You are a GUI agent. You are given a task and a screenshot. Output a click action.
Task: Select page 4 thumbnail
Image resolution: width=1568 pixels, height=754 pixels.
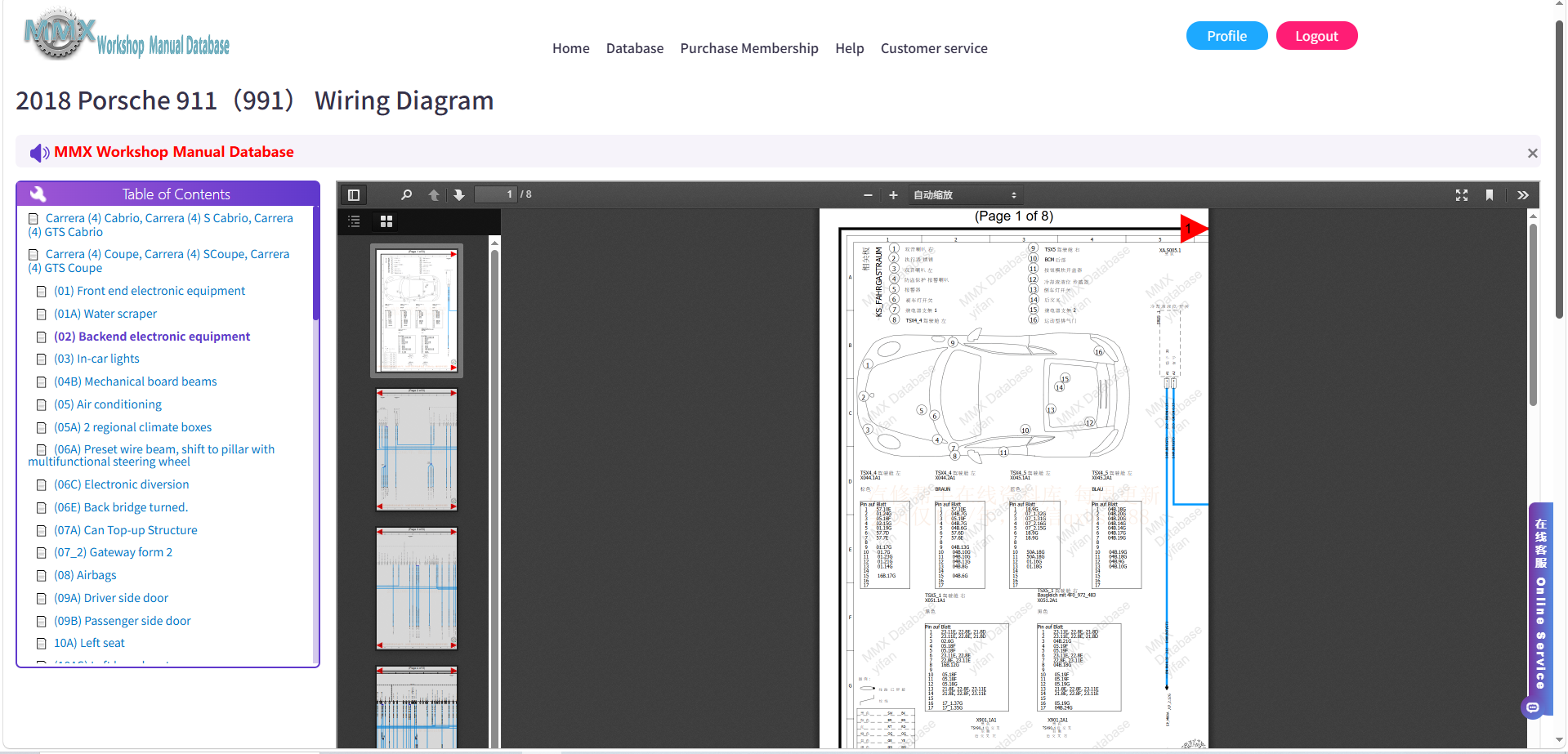click(417, 707)
